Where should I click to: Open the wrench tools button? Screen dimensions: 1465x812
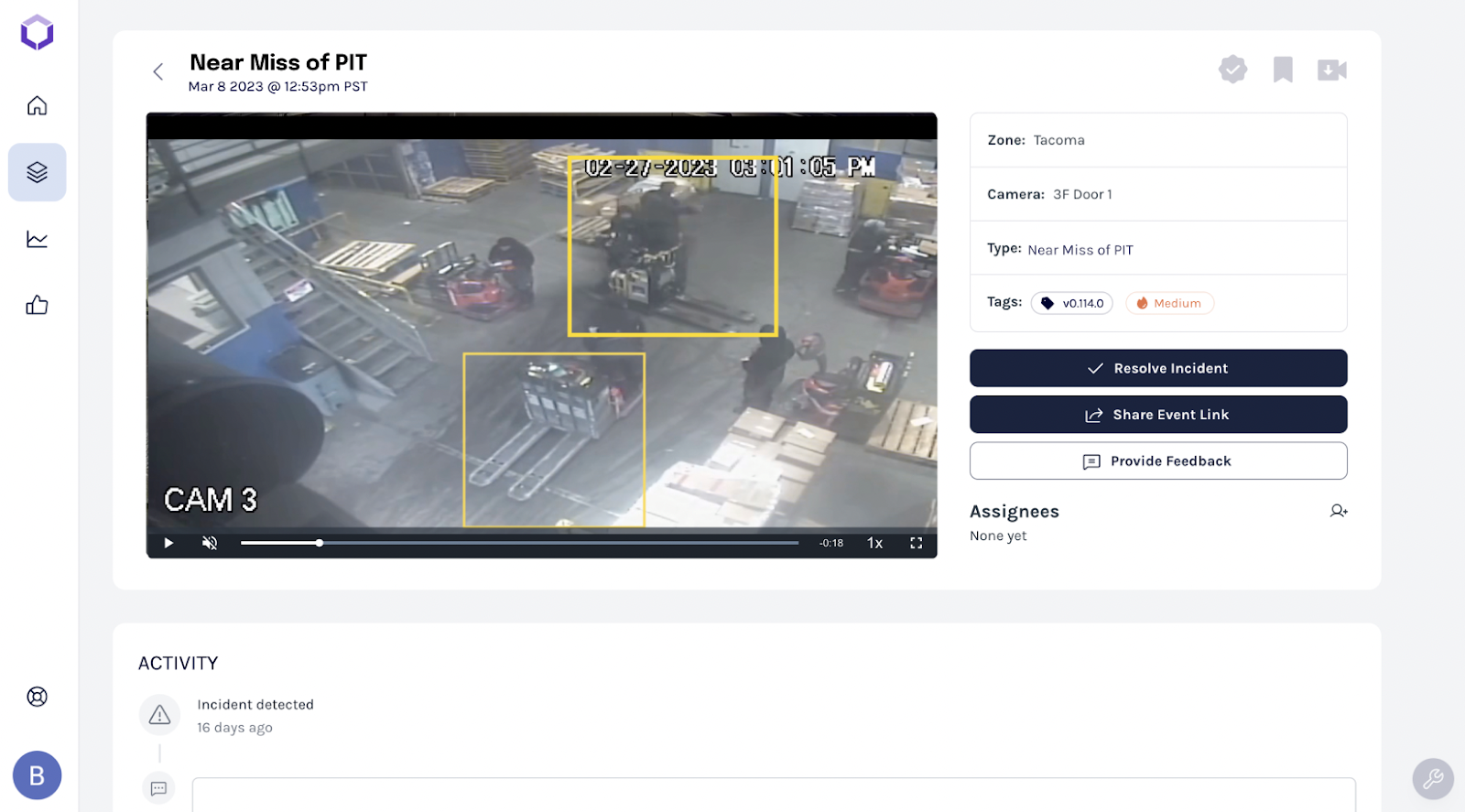tap(1433, 779)
